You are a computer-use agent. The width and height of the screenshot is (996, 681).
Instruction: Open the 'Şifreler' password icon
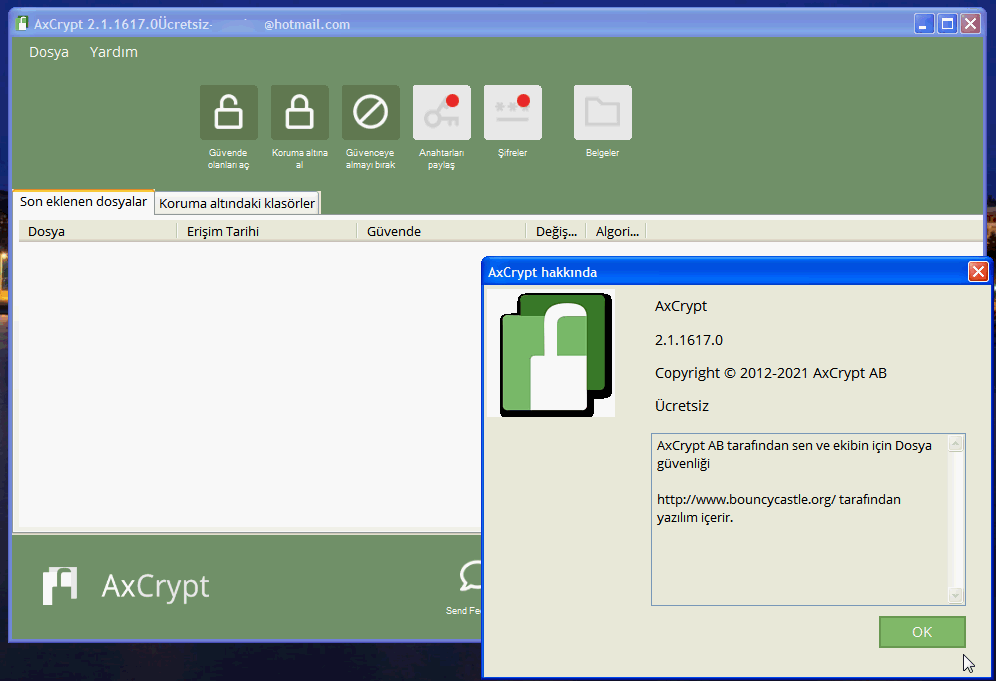point(513,112)
